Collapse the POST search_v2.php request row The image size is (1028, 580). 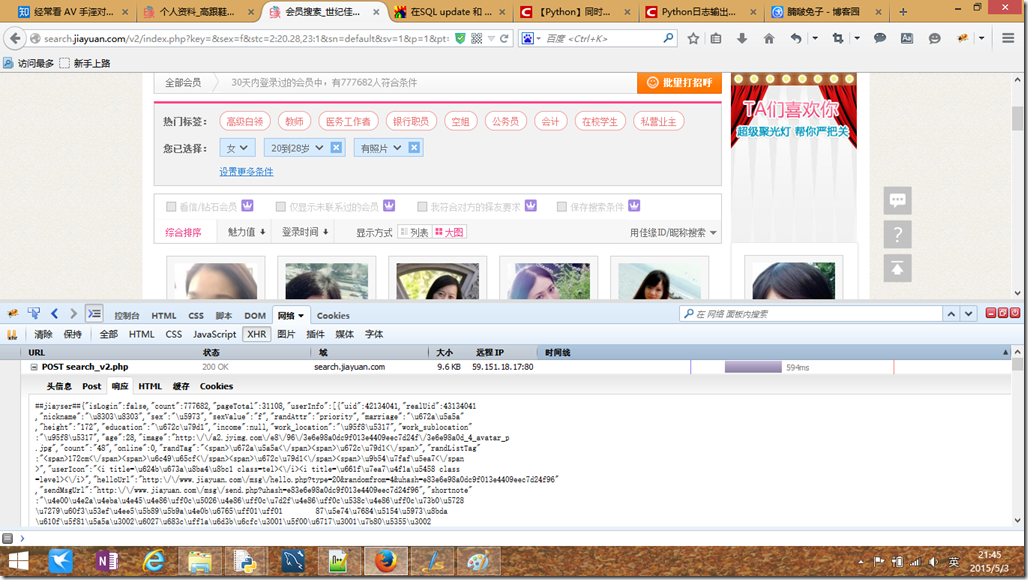tap(33, 367)
